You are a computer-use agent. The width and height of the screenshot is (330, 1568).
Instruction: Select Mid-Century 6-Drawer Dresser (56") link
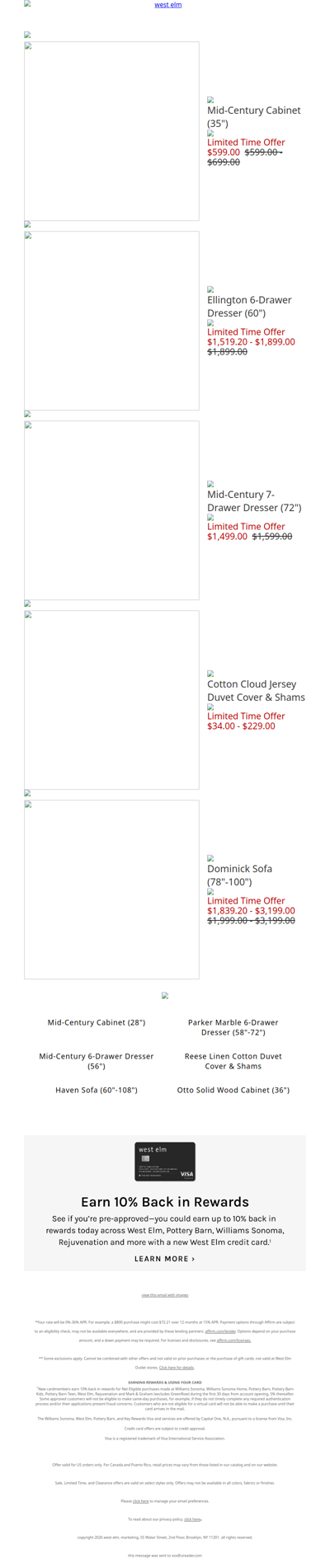tap(97, 1061)
